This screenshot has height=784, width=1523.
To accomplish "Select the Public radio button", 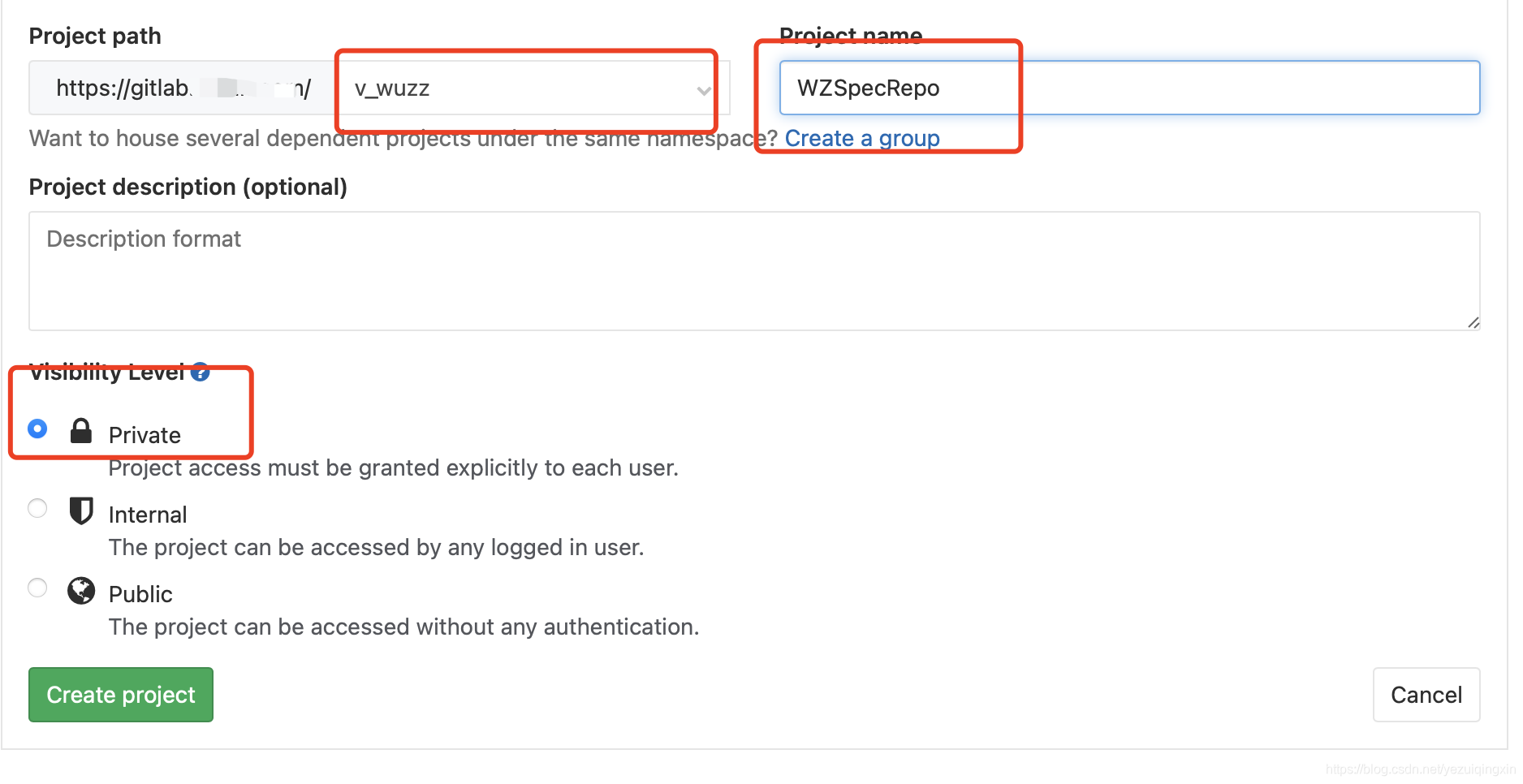I will [37, 588].
